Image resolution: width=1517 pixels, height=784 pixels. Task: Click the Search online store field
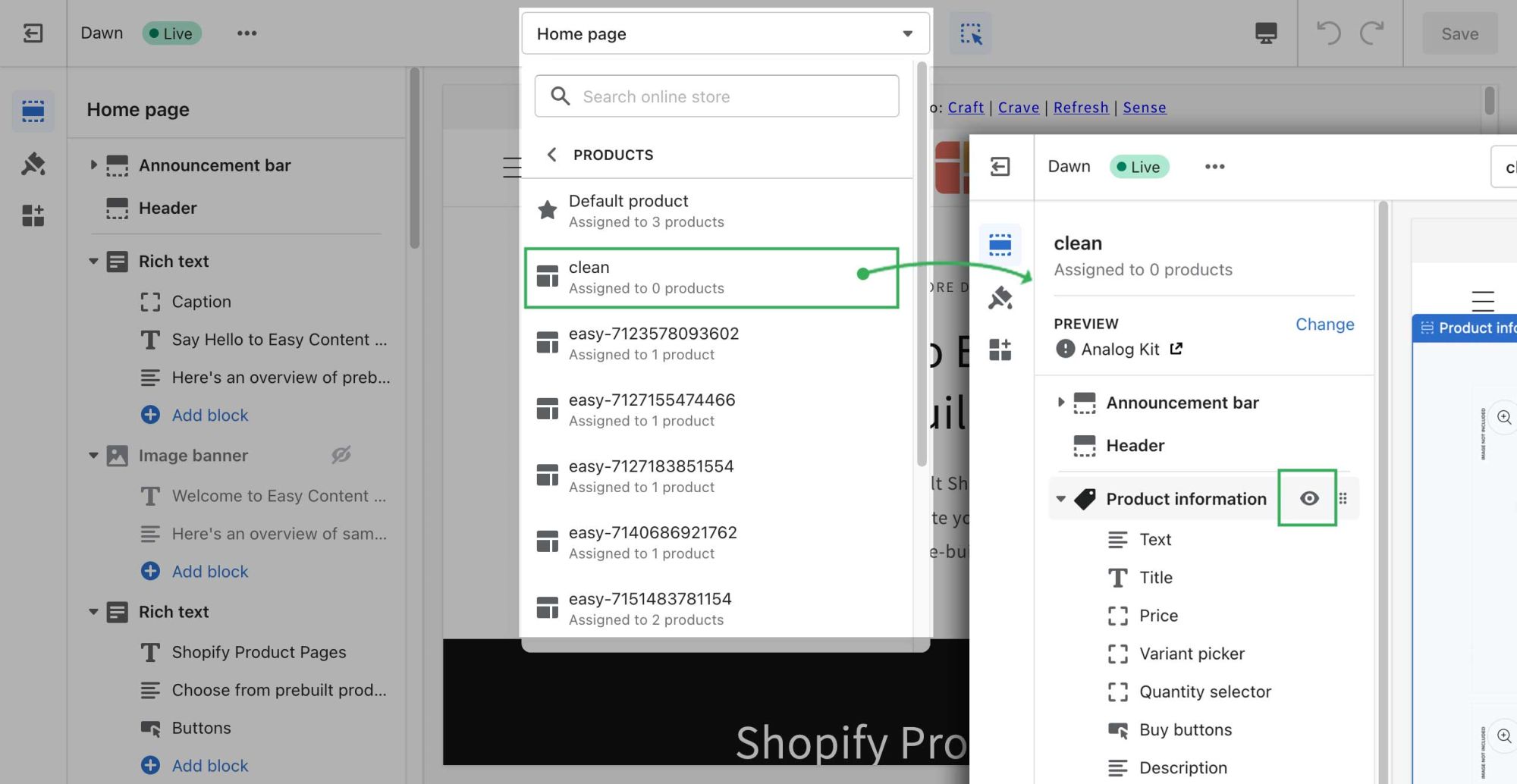(x=717, y=96)
